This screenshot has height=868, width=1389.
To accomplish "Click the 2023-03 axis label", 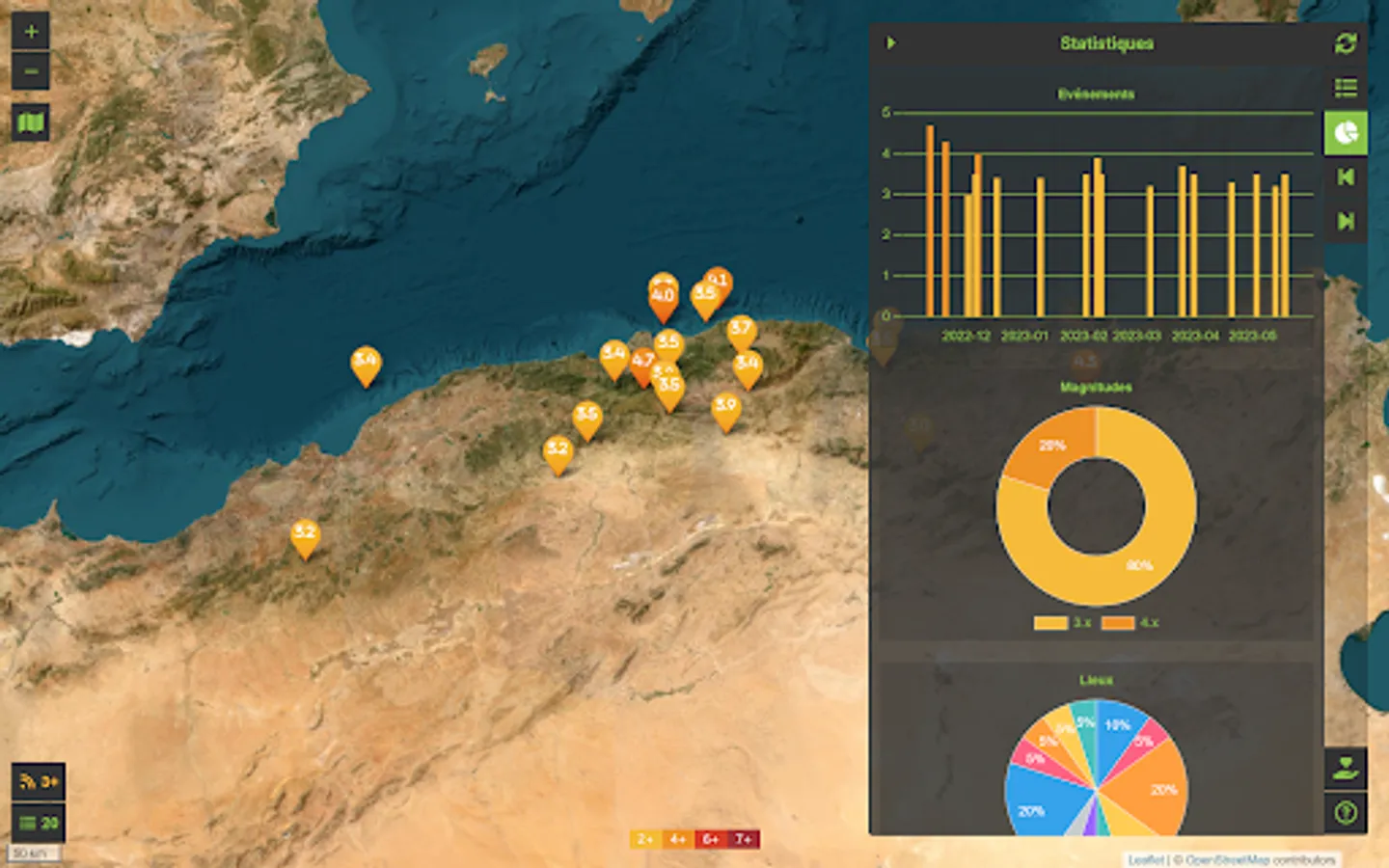I will (x=1136, y=336).
